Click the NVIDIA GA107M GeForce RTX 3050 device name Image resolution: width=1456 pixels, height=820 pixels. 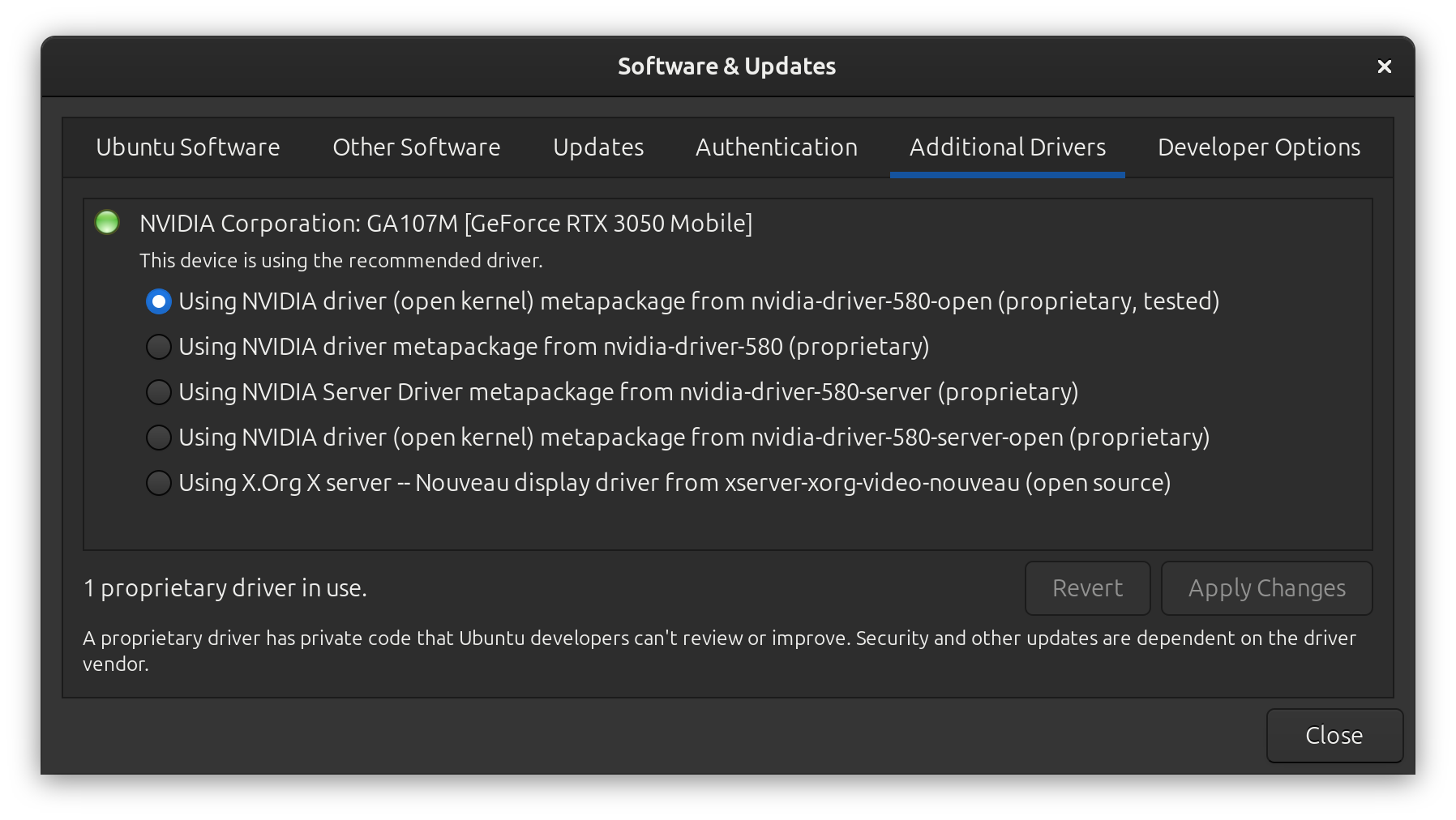pos(446,224)
